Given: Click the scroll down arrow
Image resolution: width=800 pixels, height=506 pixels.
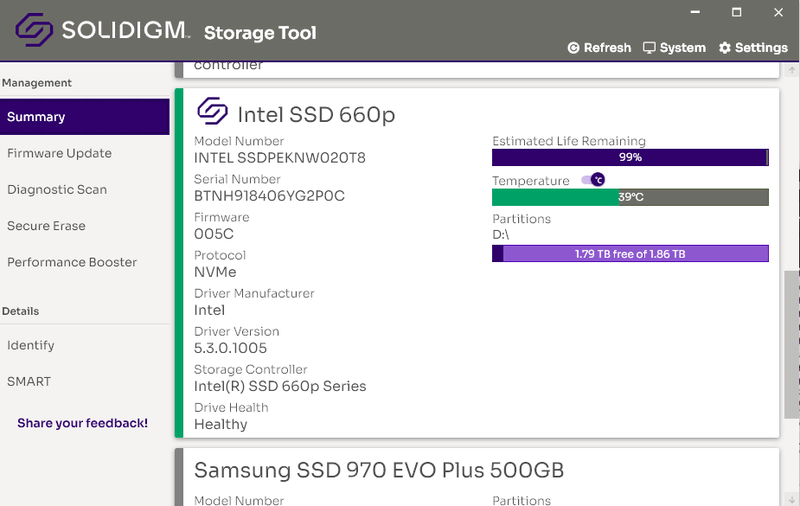Looking at the screenshot, I should coord(791,497).
